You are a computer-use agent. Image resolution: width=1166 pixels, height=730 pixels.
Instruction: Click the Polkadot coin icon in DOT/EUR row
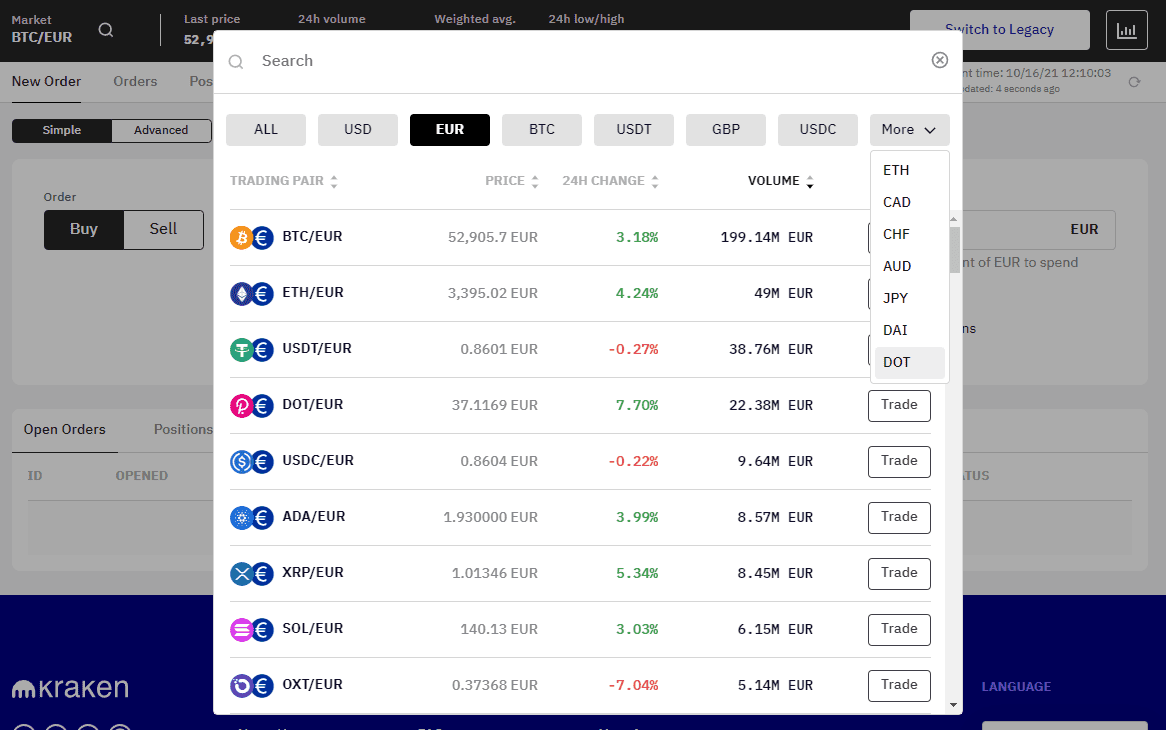click(x=241, y=405)
